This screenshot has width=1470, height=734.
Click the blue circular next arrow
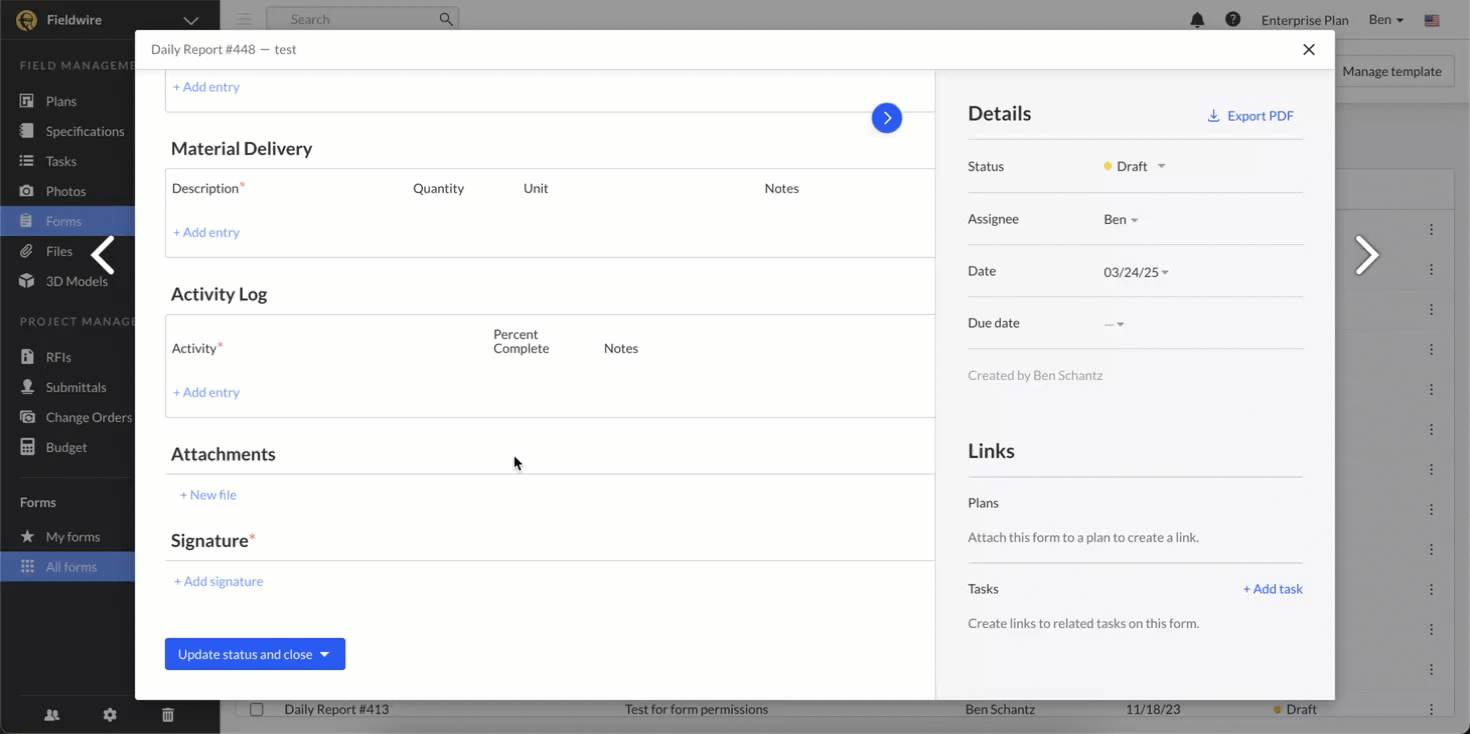(886, 118)
